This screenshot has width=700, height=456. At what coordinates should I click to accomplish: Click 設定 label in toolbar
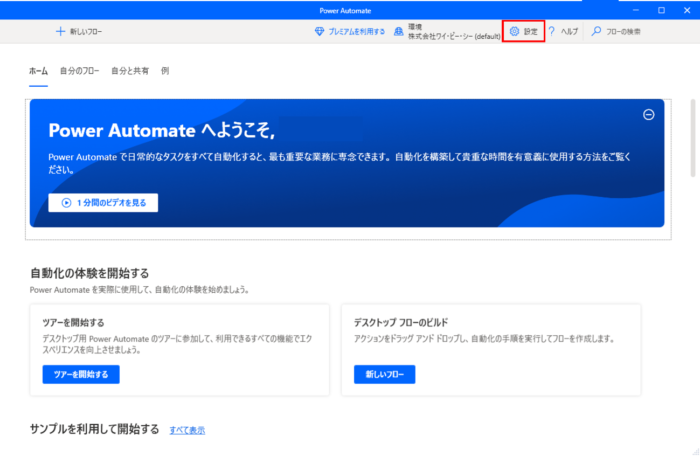click(531, 32)
